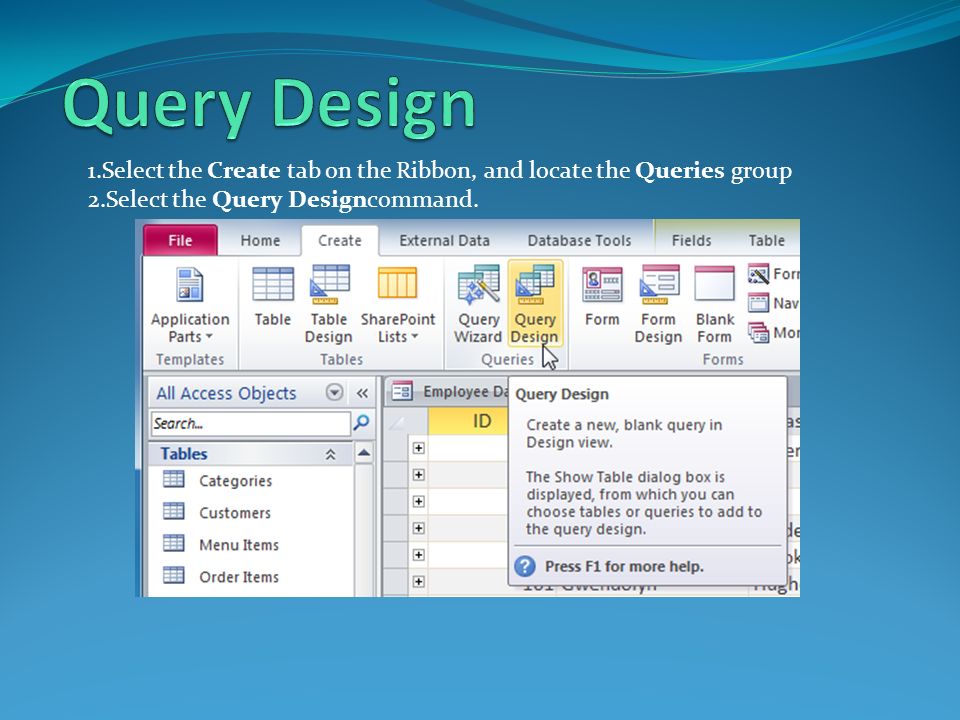This screenshot has width=960, height=720.
Task: Collapse the Tables group chevrons
Action: tap(331, 454)
